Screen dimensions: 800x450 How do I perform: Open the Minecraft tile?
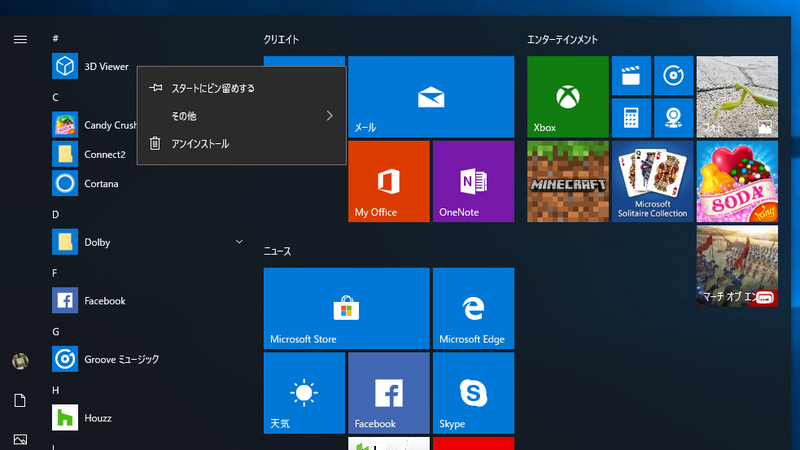point(568,182)
